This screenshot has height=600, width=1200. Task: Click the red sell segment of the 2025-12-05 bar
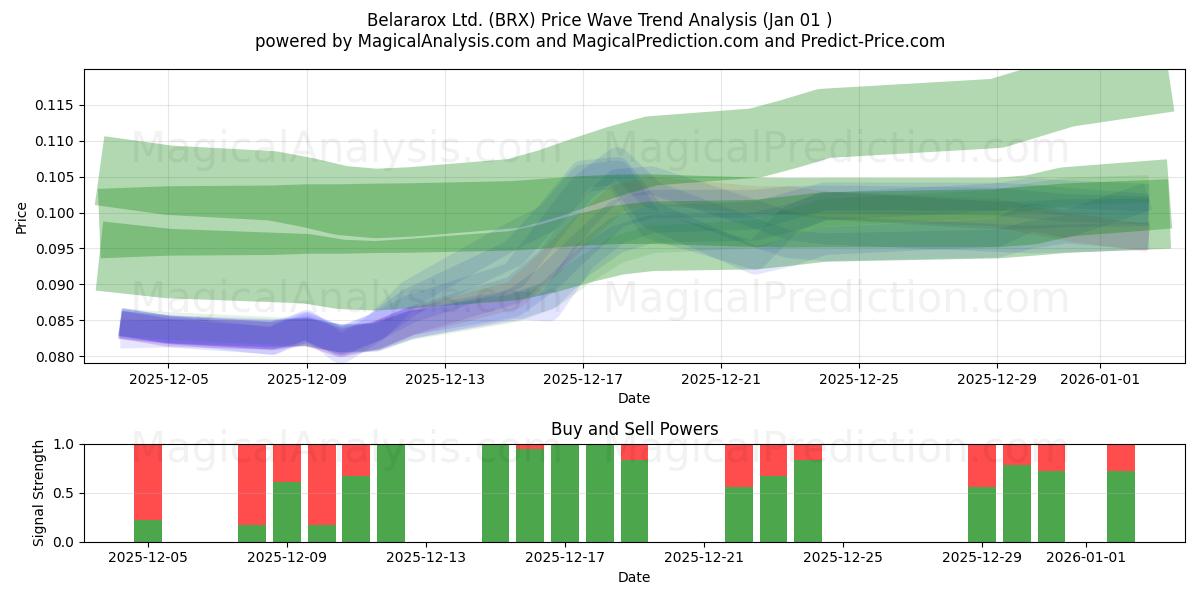(x=148, y=482)
